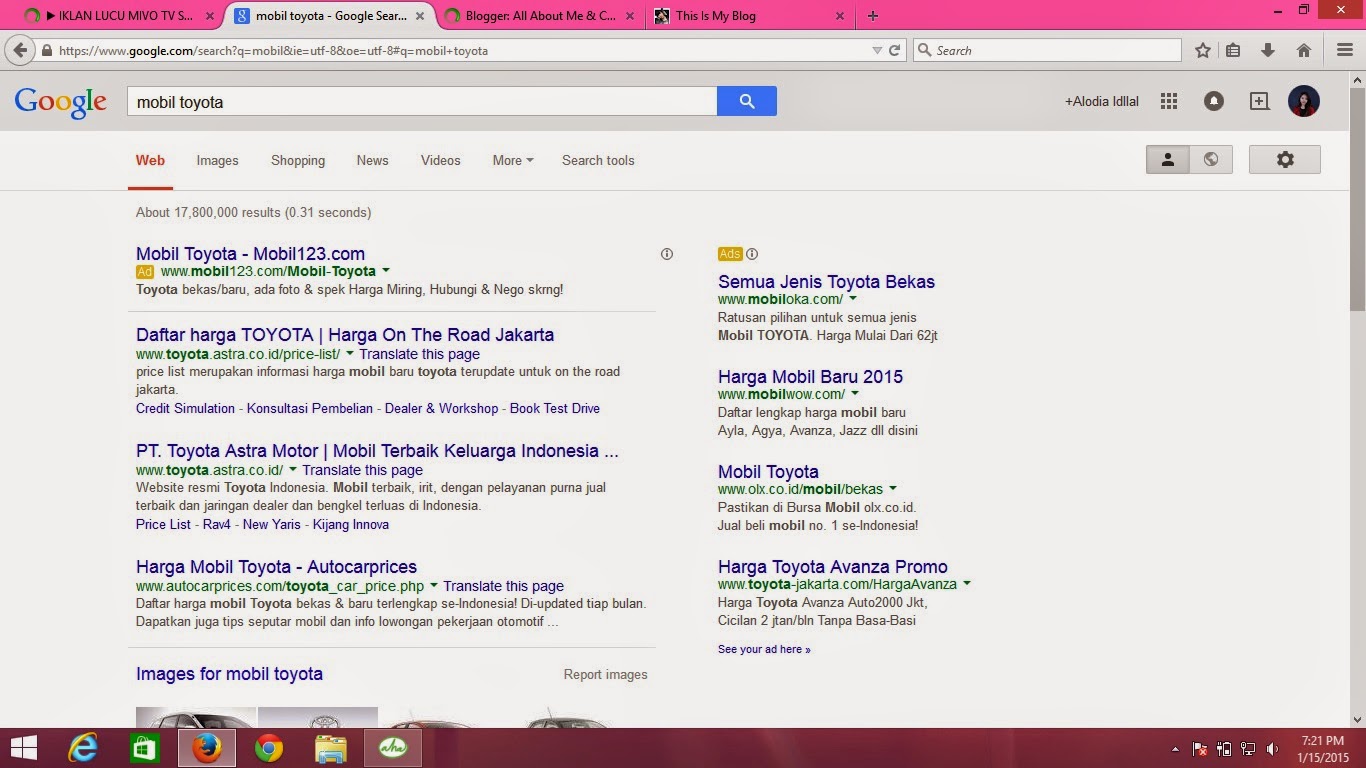This screenshot has height=768, width=1366.
Task: Expand arrow beside www.mobilwow.com/
Action: (x=855, y=393)
